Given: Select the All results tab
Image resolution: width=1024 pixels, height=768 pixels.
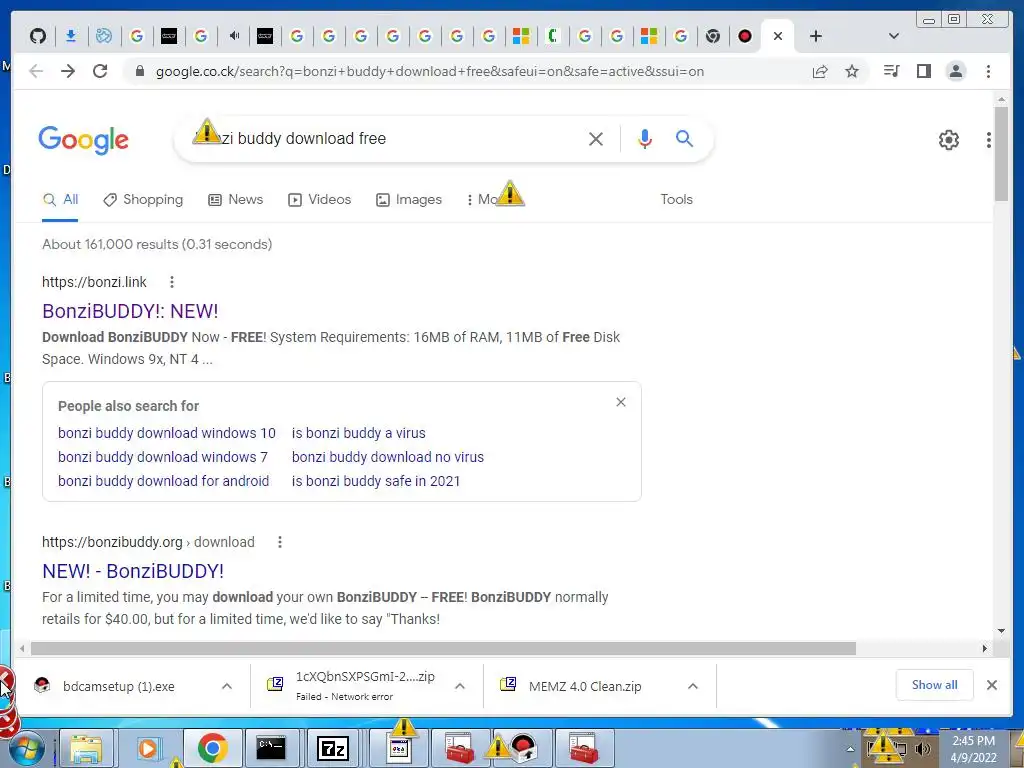Looking at the screenshot, I should click(x=60, y=199).
